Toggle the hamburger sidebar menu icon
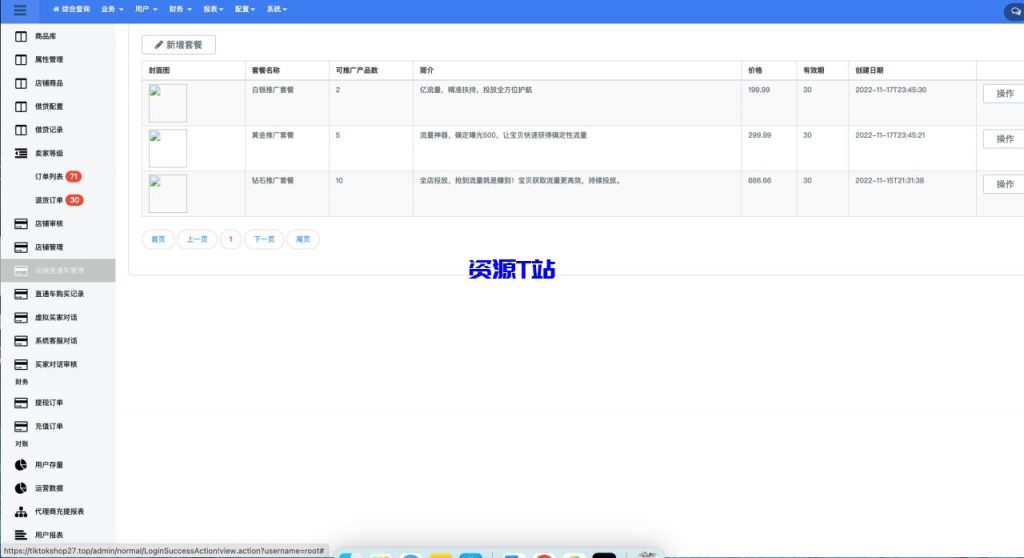1024x558 pixels. (20, 10)
